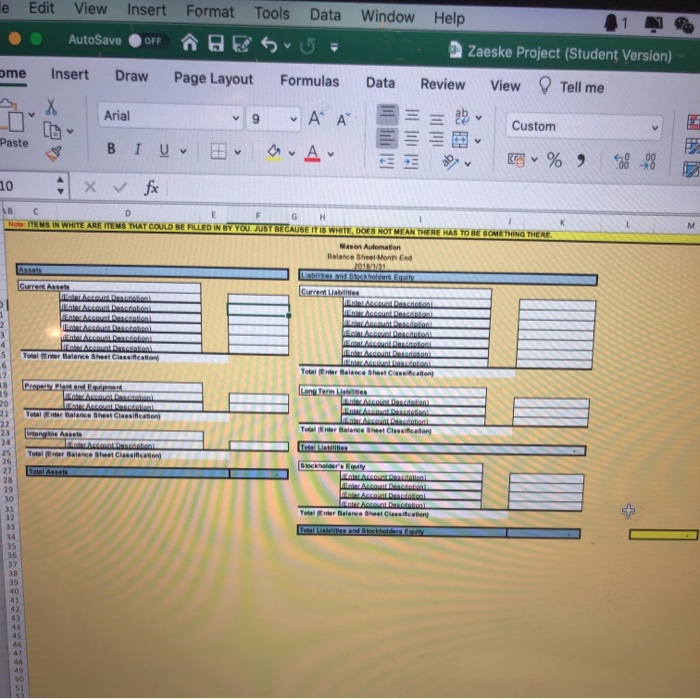Image resolution: width=700 pixels, height=699 pixels.
Task: Toggle Bold formatting
Action: 111,149
